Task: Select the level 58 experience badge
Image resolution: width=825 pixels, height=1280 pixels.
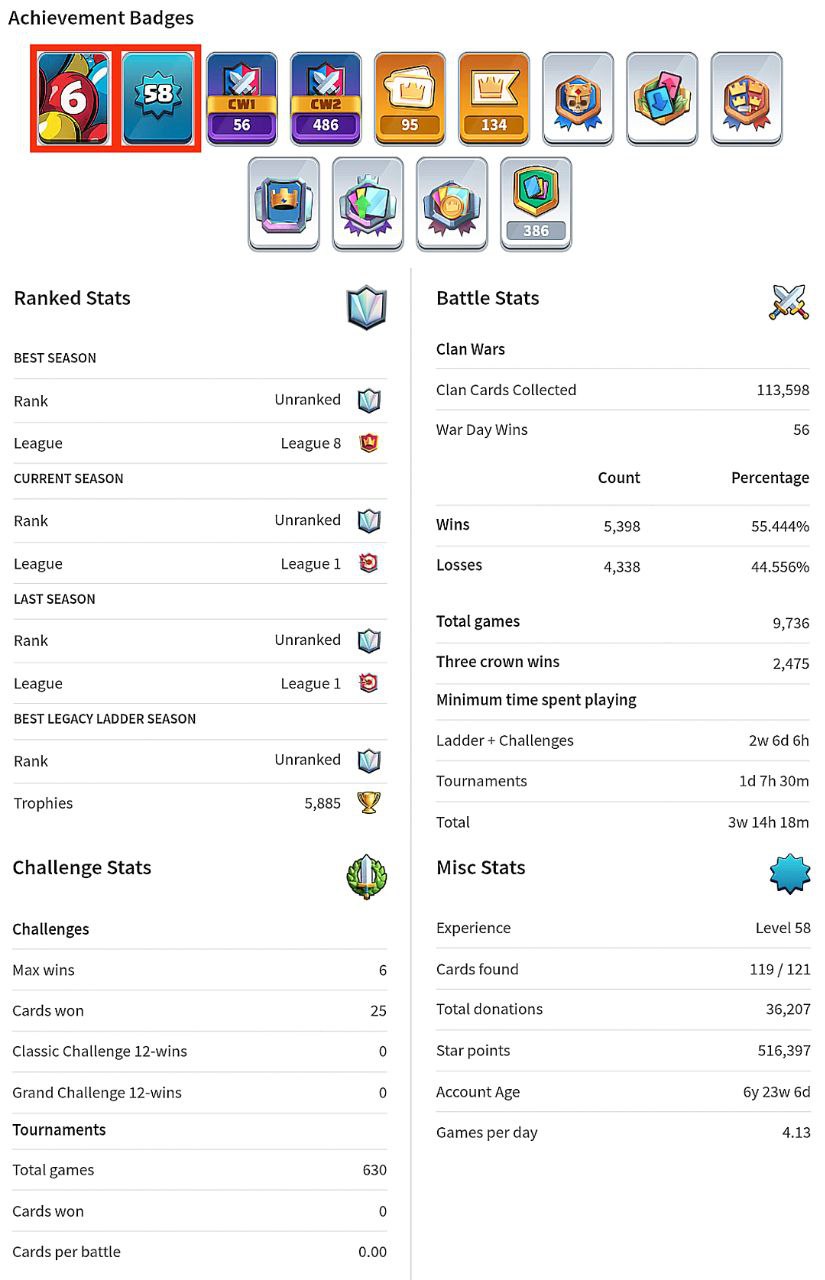Action: point(158,98)
